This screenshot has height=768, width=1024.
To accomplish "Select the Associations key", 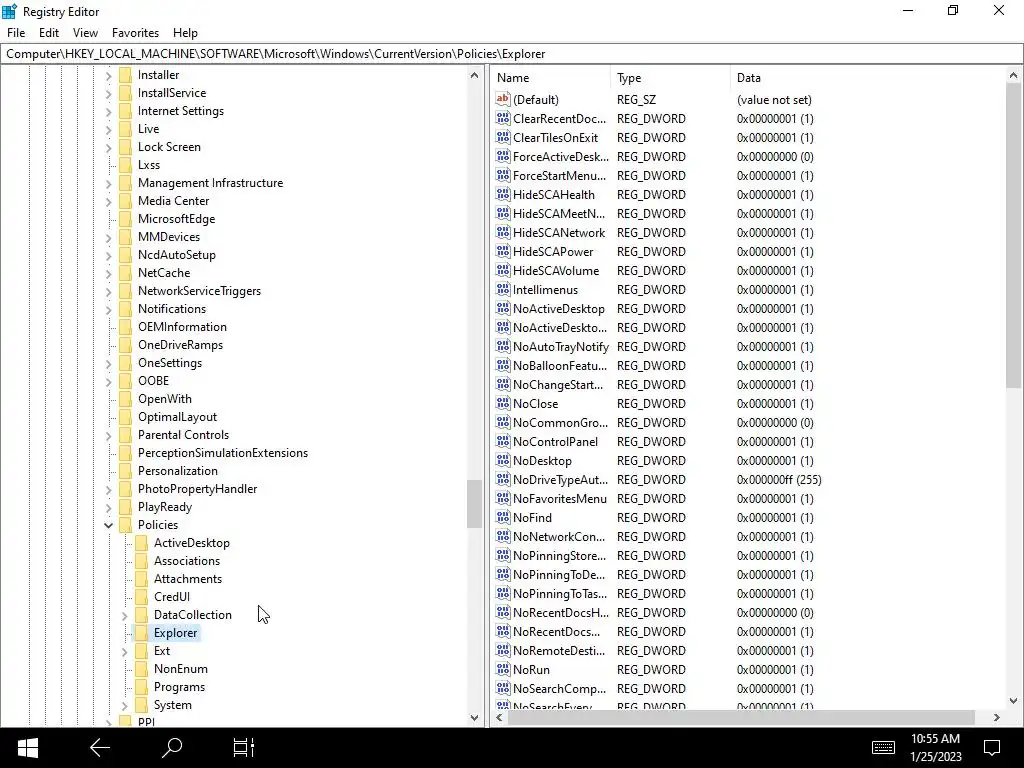I will [x=187, y=560].
